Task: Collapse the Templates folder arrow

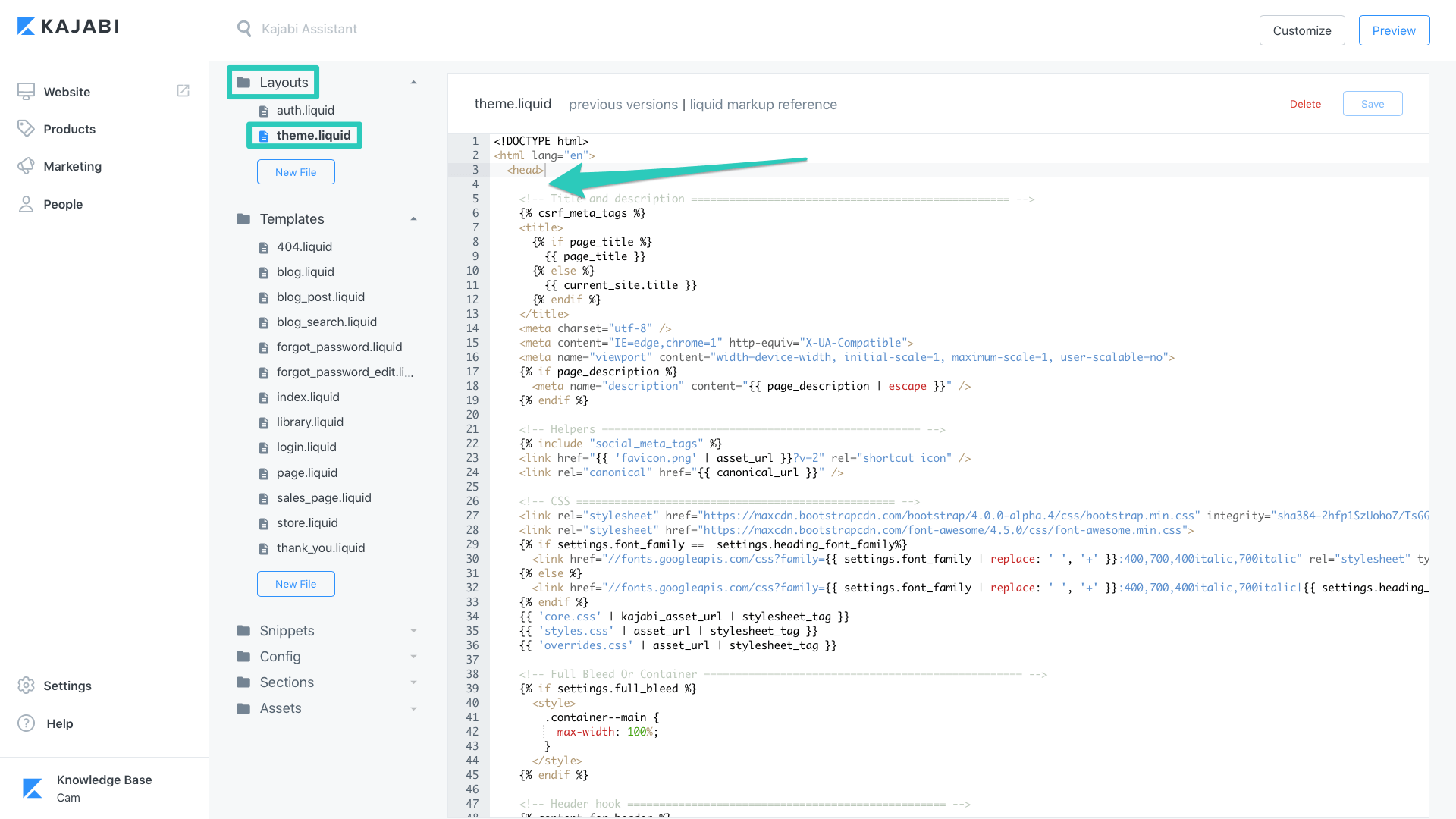Action: (x=413, y=218)
